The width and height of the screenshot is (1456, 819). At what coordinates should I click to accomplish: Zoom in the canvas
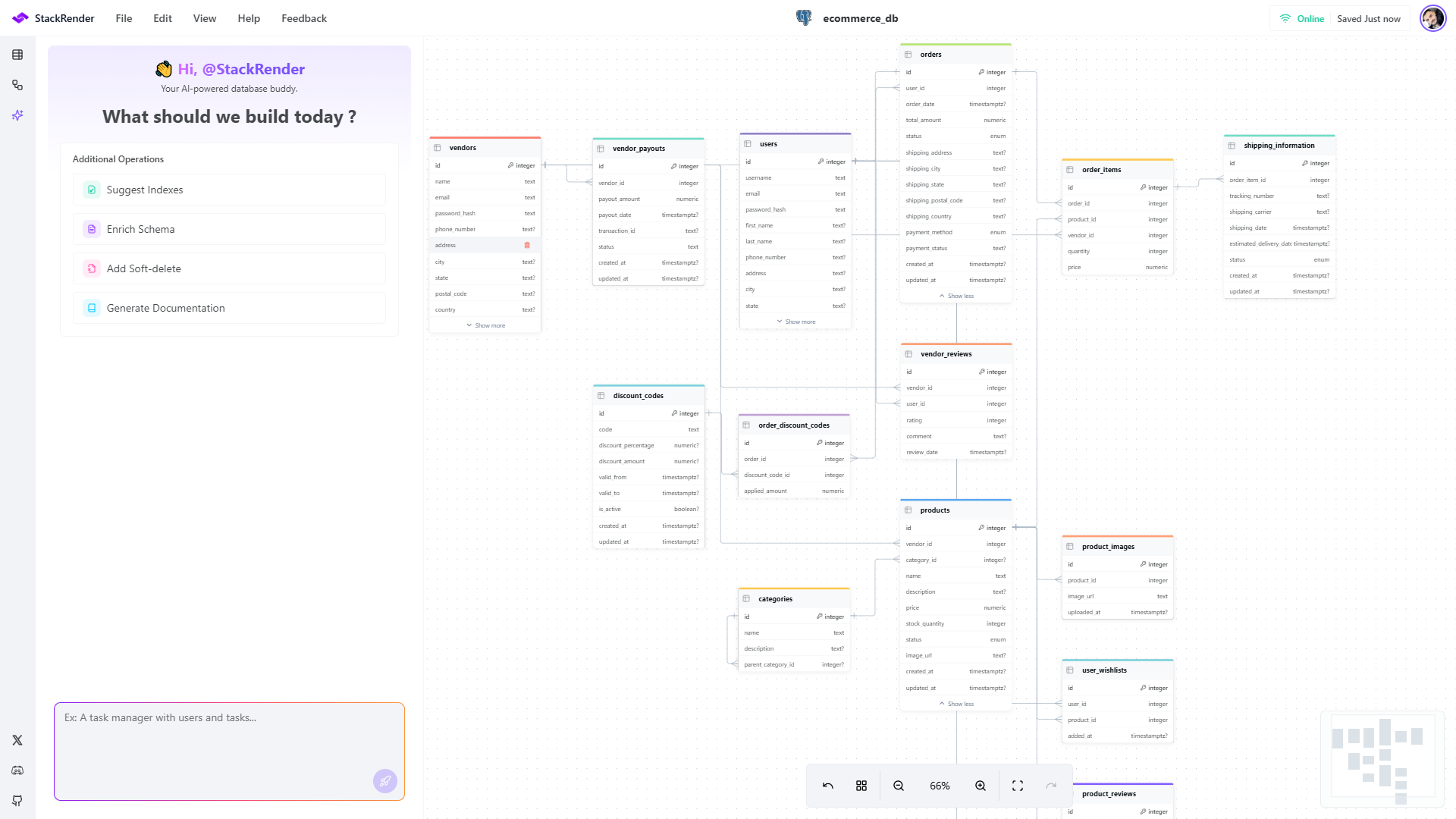pyautogui.click(x=981, y=786)
